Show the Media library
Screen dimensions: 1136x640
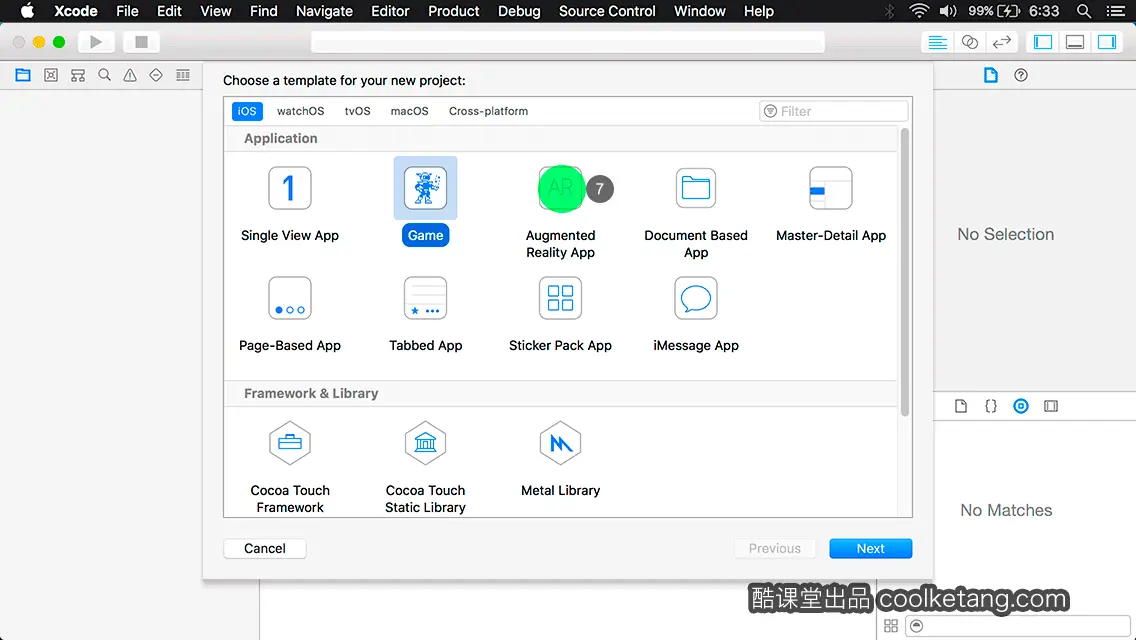tap(1051, 406)
